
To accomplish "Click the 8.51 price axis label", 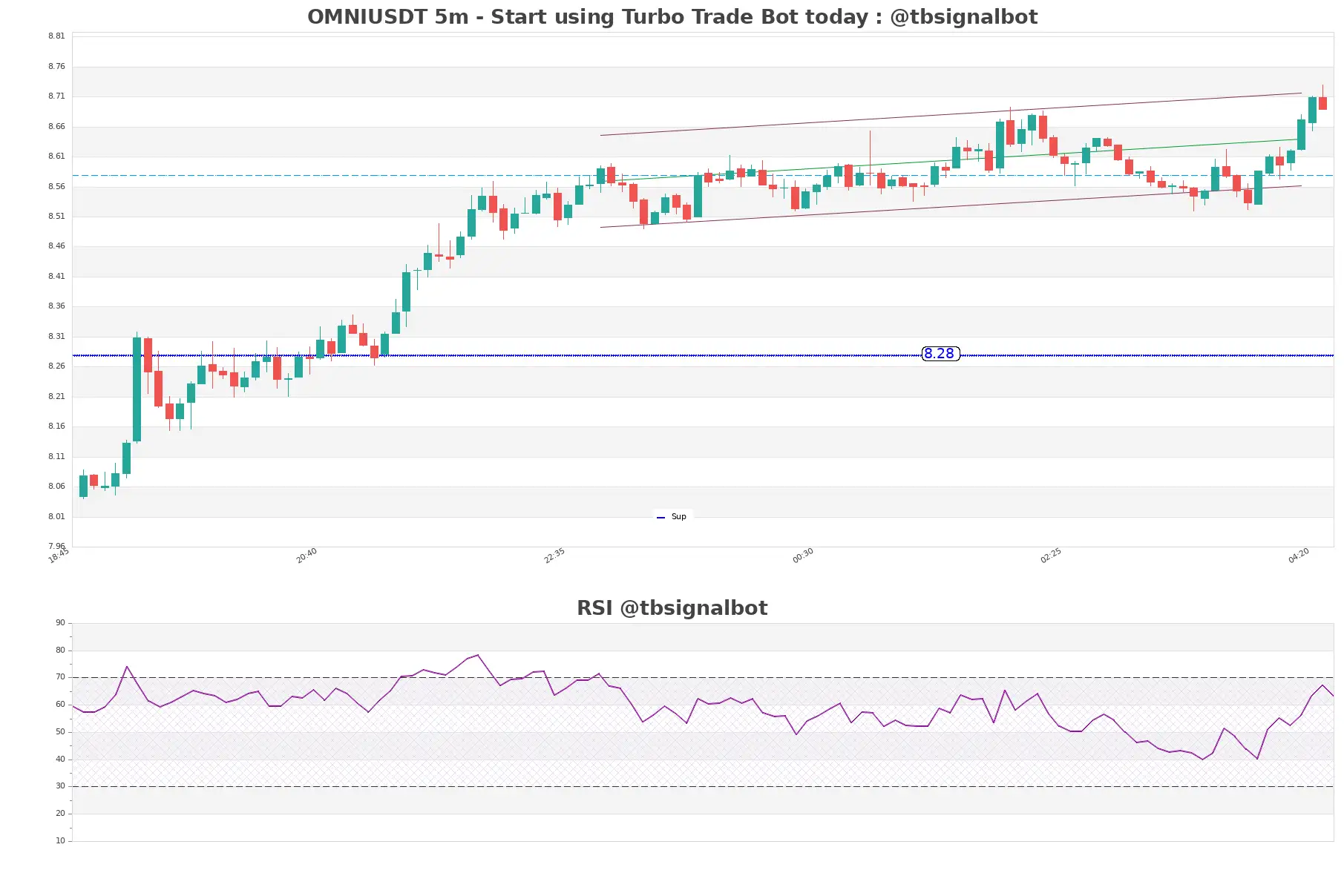I will (x=56, y=217).
